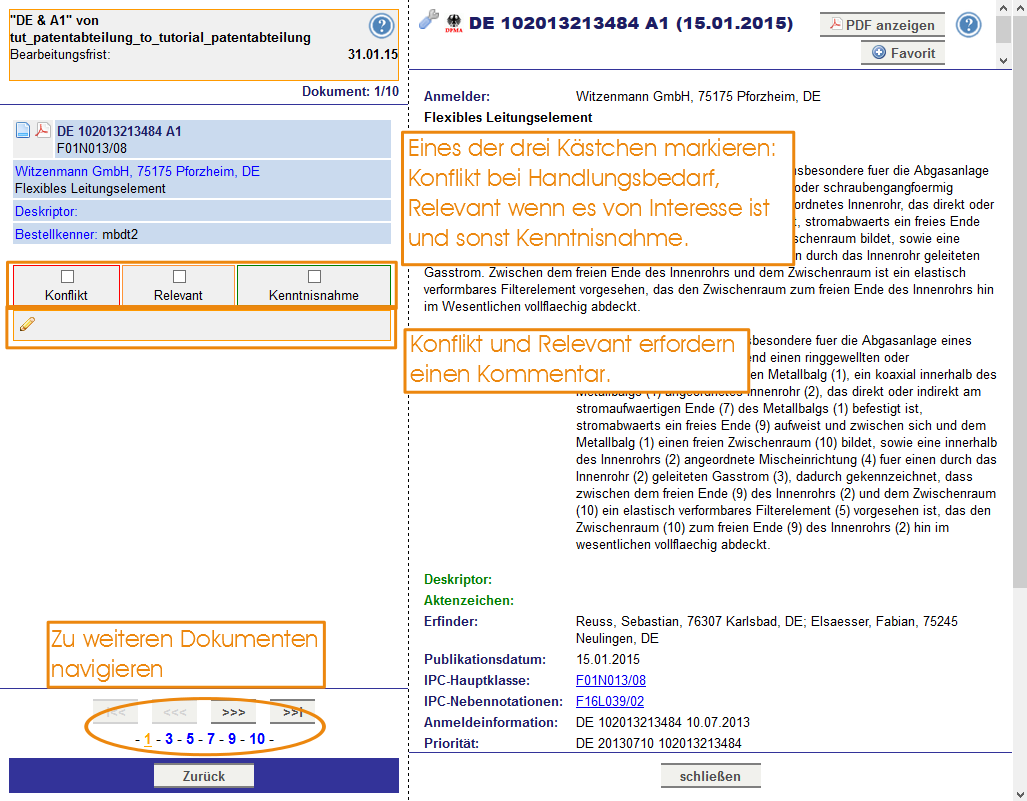Open the document text icon for DE 102013213484 A1
Viewport: 1027px width, 801px height.
(x=23, y=130)
